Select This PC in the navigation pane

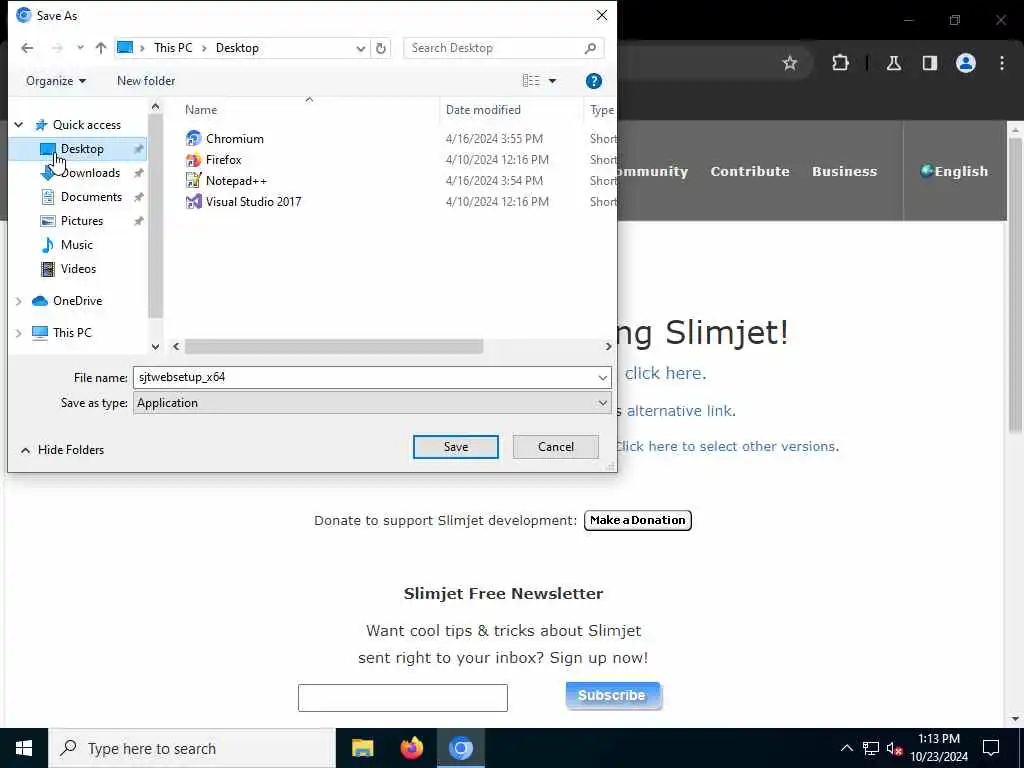tap(72, 333)
